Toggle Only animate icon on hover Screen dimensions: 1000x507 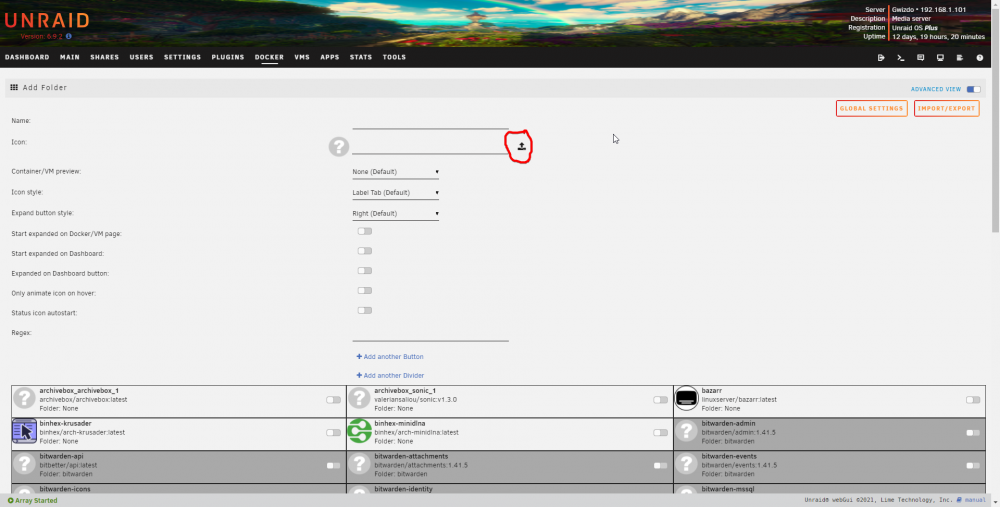(365, 290)
